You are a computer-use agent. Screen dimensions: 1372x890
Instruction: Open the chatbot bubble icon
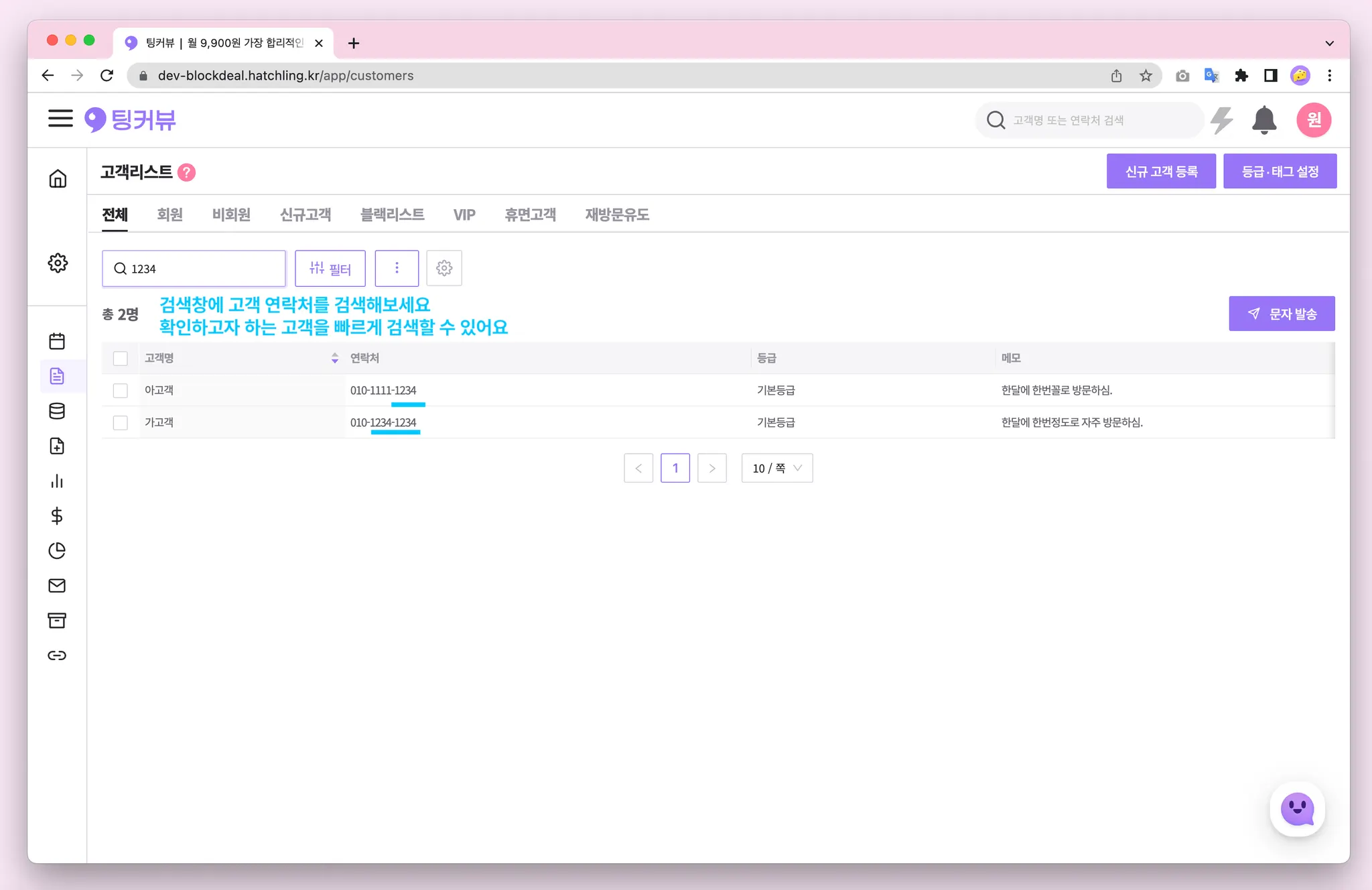point(1297,810)
